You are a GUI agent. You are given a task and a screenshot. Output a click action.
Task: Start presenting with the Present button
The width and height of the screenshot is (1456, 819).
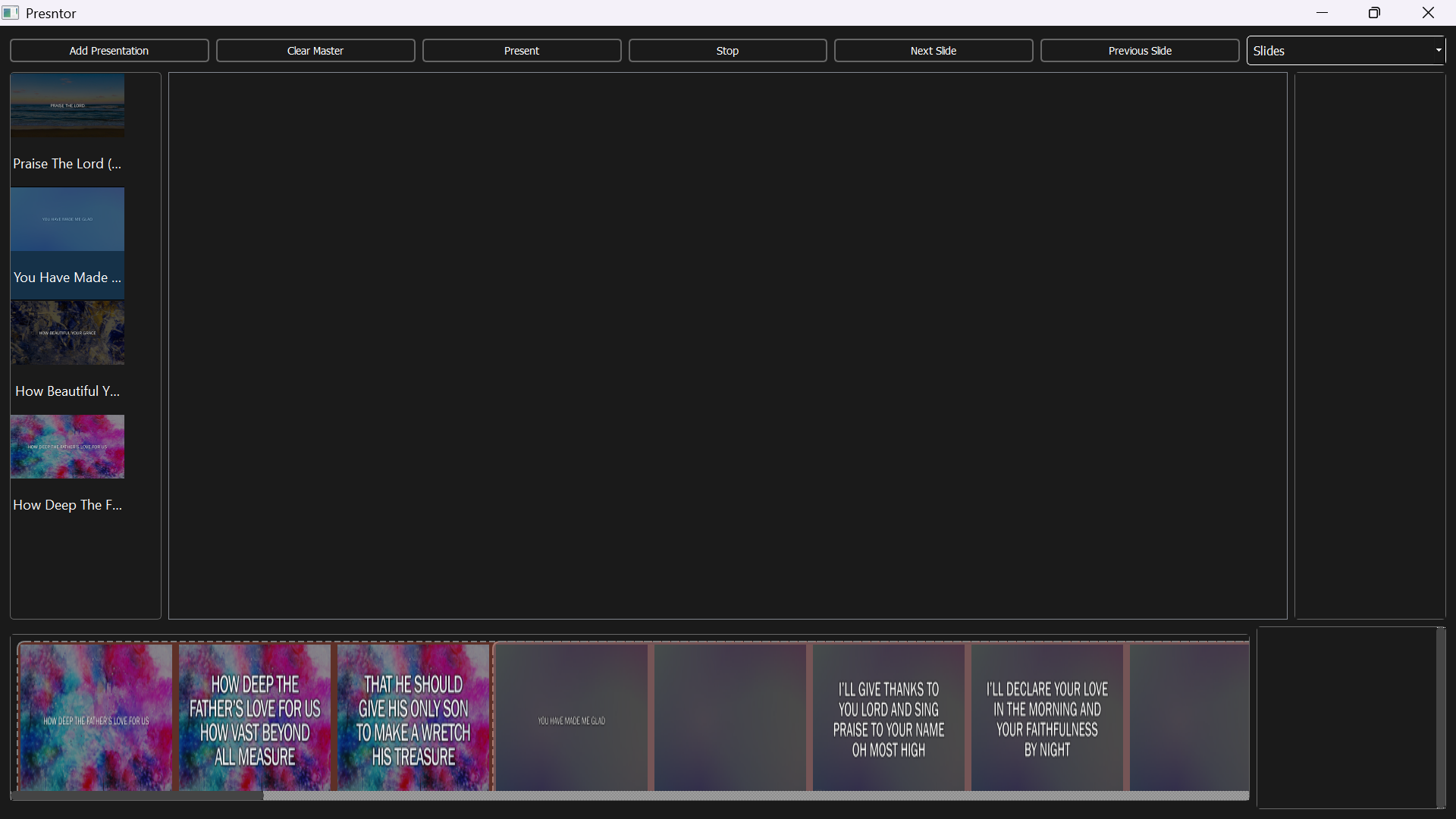pos(522,51)
